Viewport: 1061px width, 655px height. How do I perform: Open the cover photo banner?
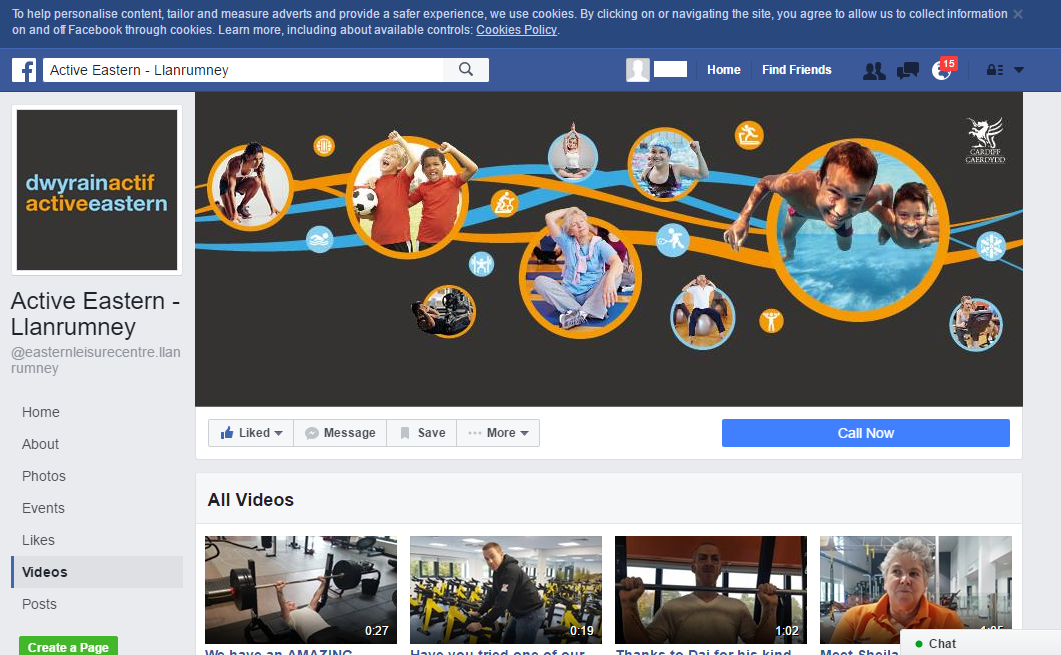tap(609, 249)
